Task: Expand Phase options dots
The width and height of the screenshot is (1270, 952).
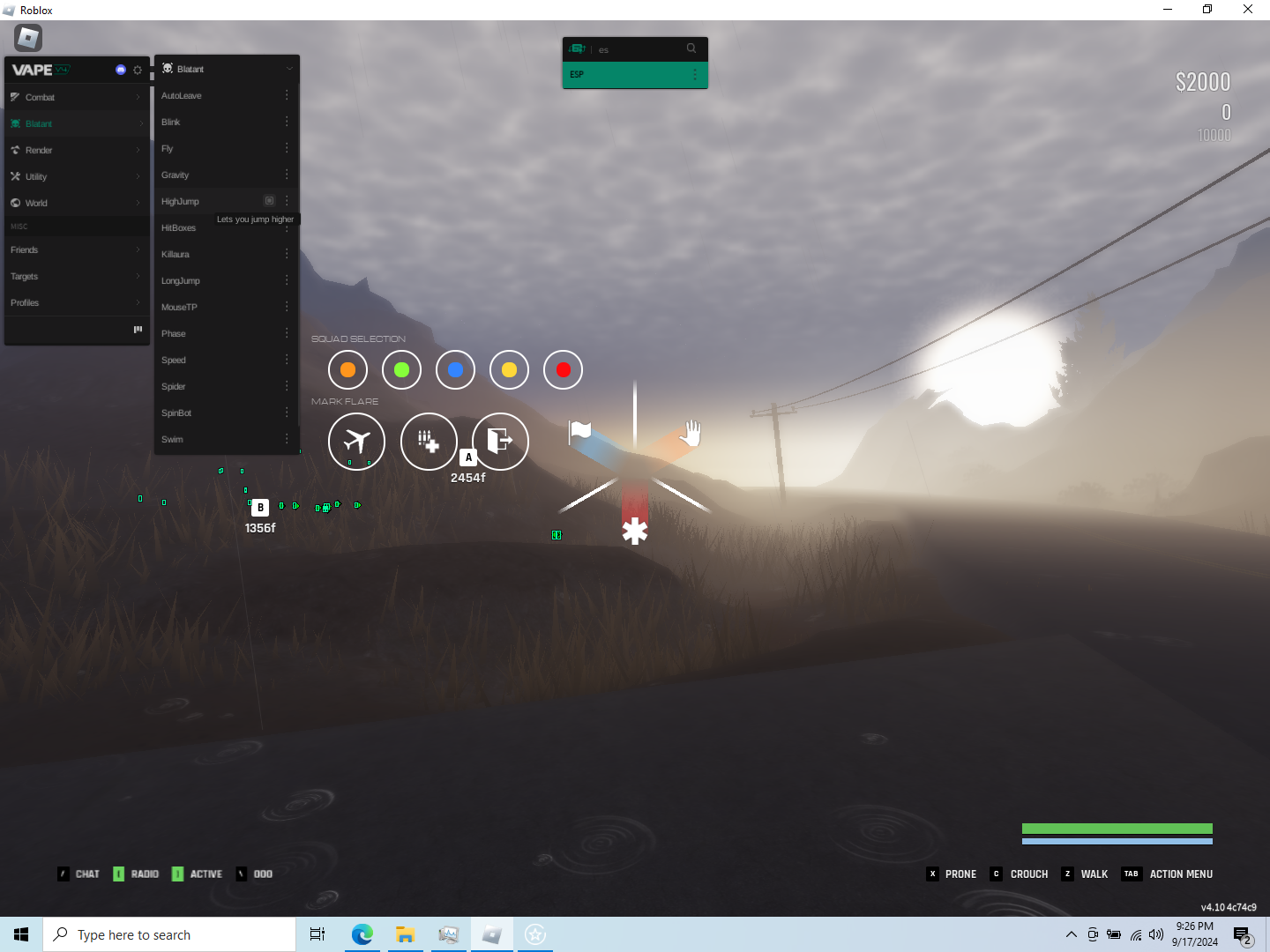Action: (x=287, y=333)
